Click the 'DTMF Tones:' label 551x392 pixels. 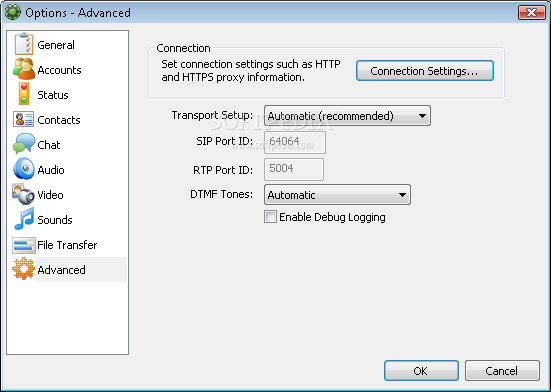[221, 194]
